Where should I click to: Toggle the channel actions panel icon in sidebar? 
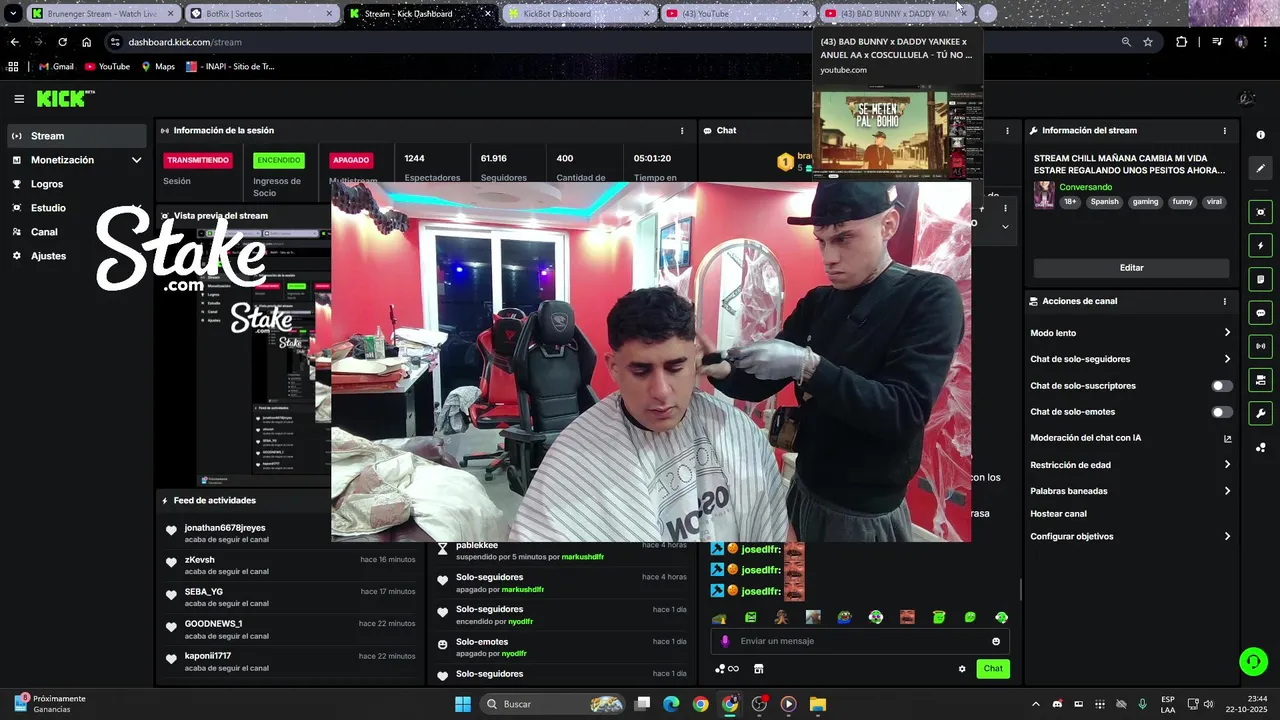pyautogui.click(x=1260, y=380)
